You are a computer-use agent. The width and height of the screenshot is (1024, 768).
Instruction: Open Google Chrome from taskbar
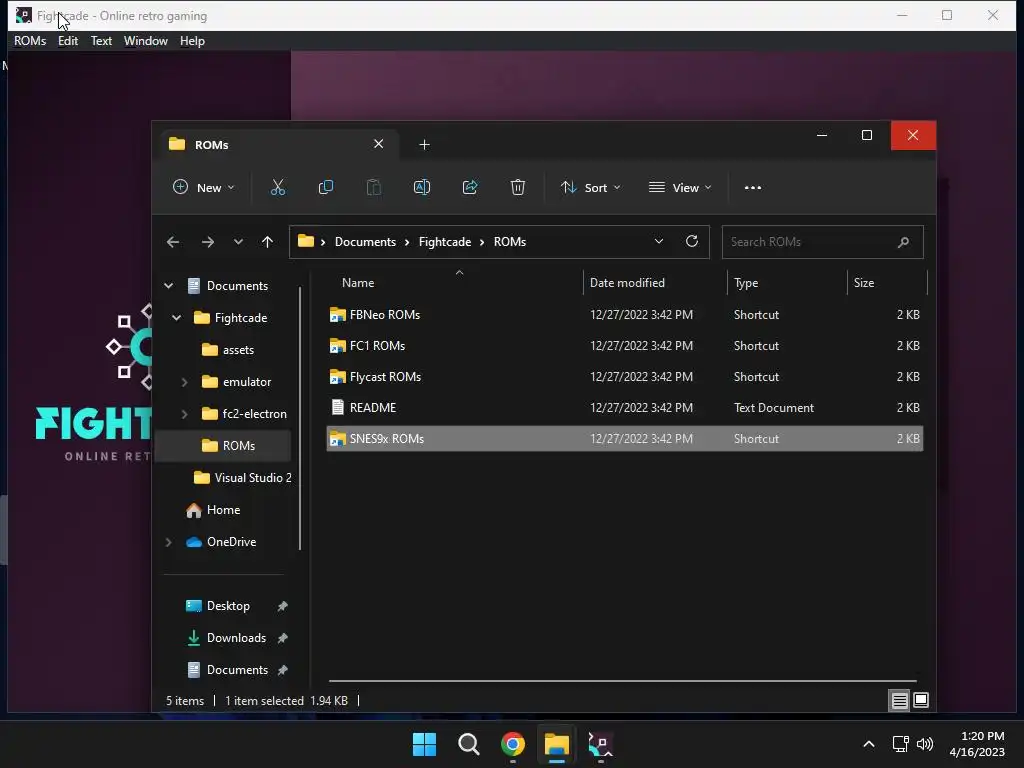pyautogui.click(x=513, y=744)
